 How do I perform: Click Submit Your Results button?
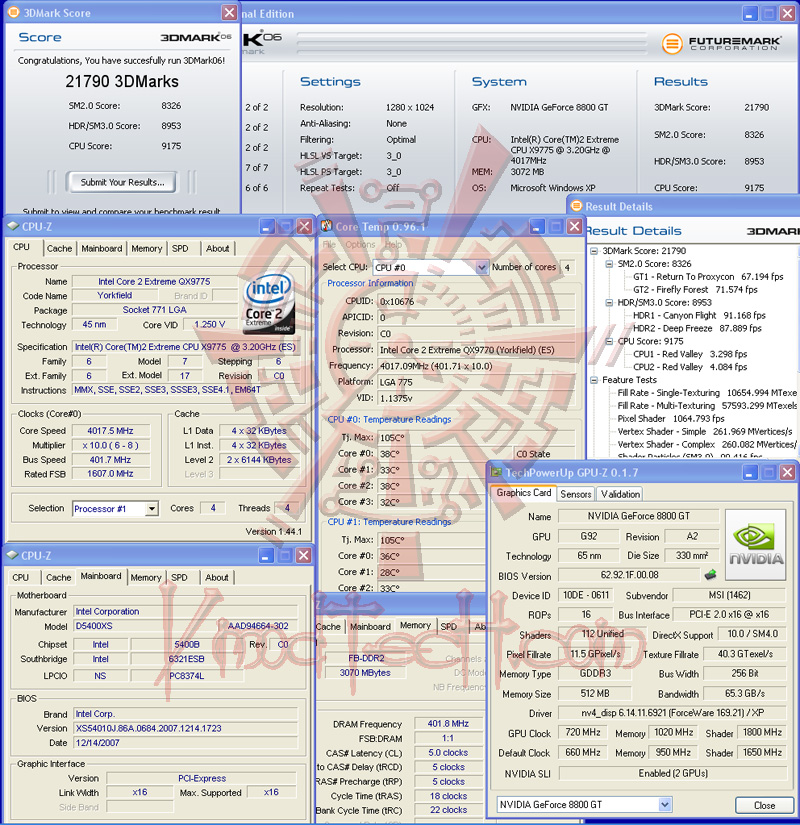[122, 182]
